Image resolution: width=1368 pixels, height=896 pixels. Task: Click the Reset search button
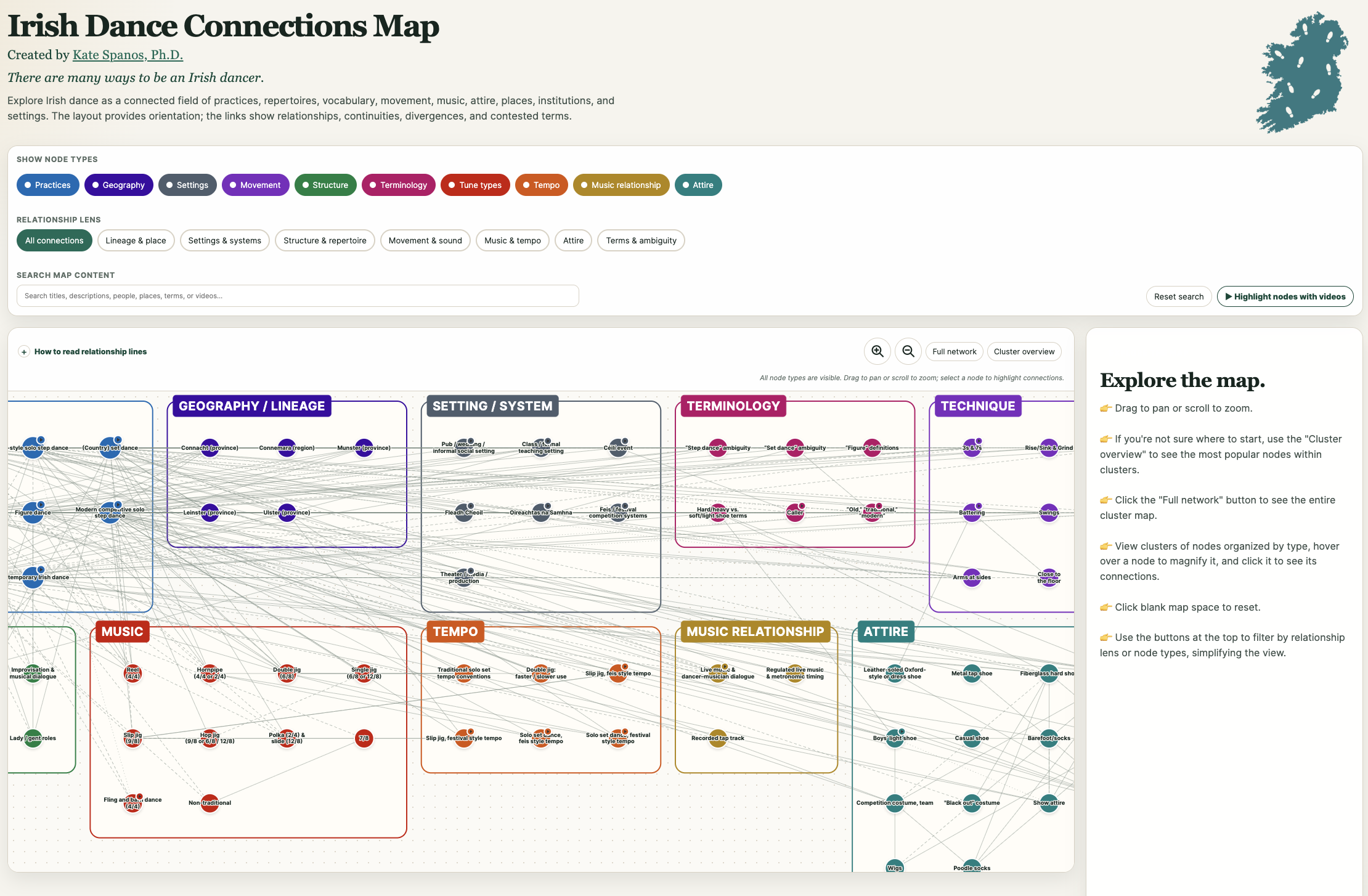[x=1179, y=296]
